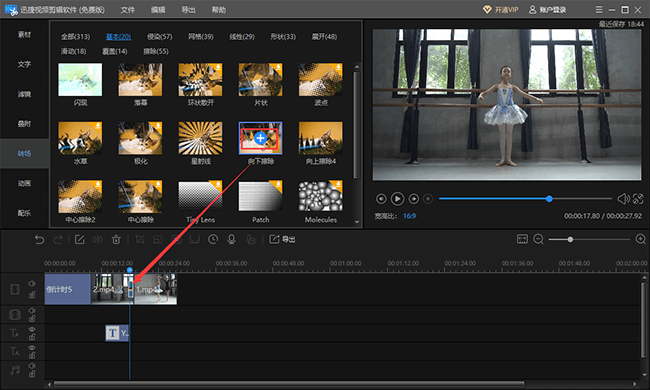650x390 pixels.
Task: Switch to the 滤镜 sidebar tab
Action: 24,94
